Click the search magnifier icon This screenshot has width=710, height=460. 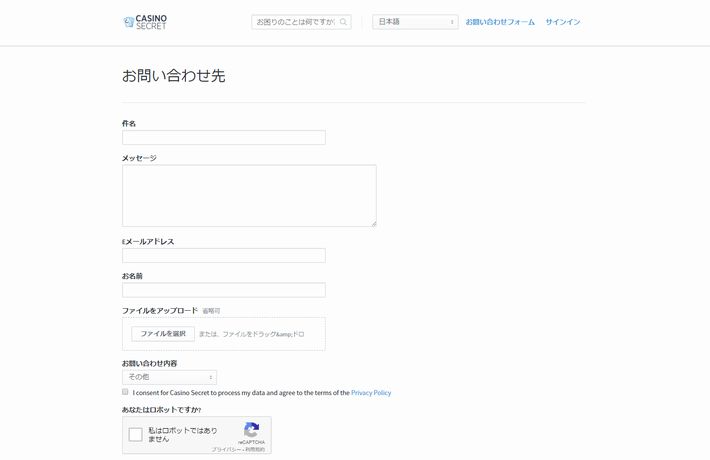point(343,22)
